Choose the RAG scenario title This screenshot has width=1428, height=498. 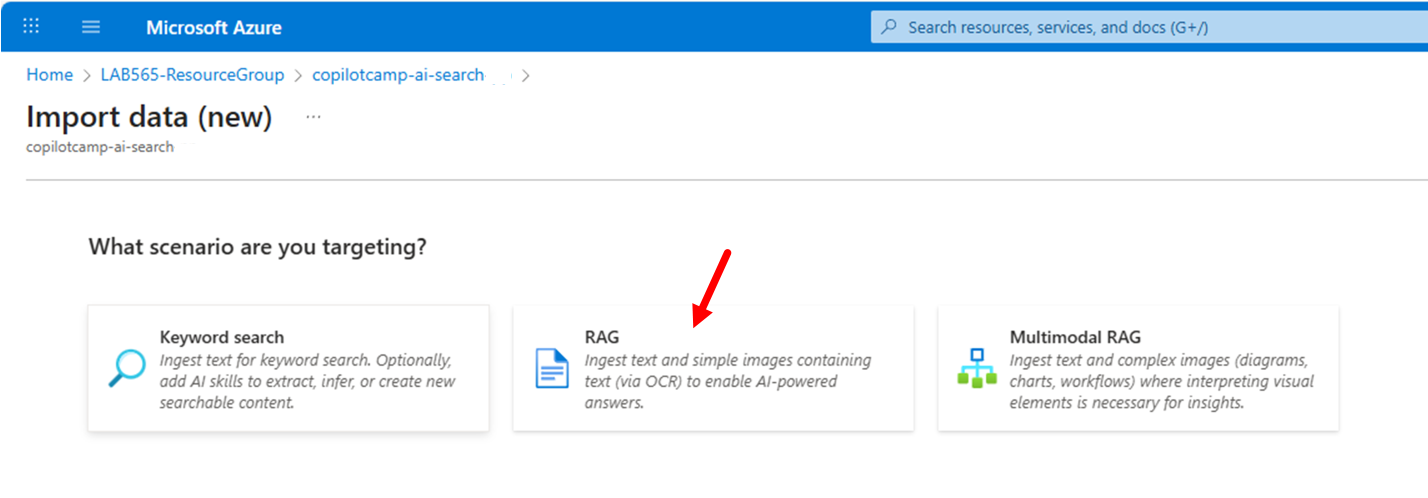(602, 337)
